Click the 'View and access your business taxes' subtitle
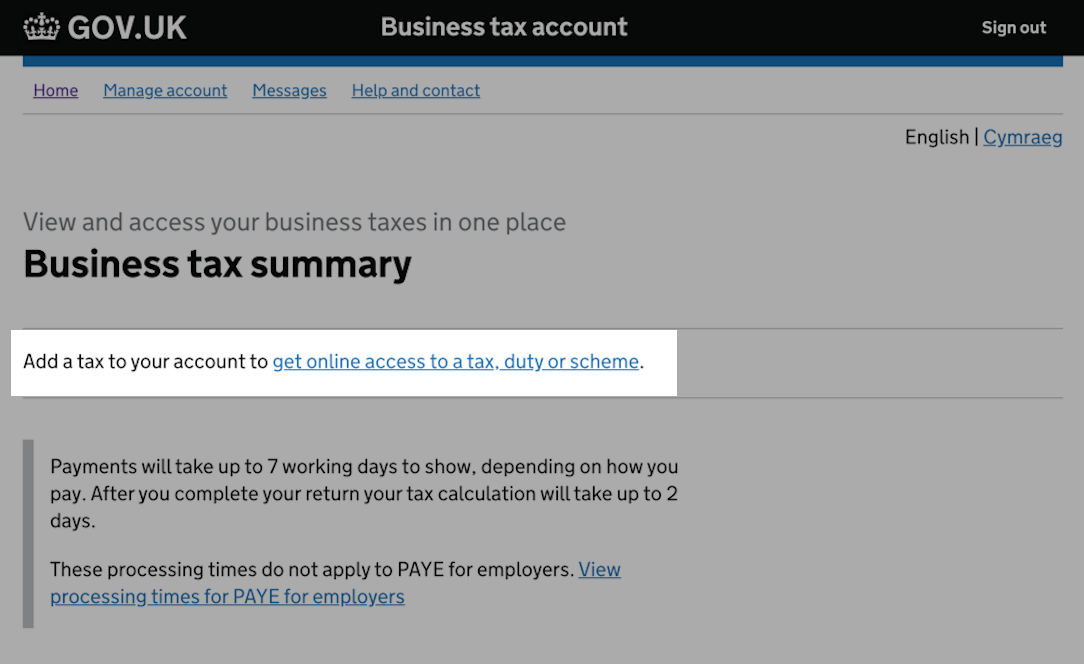1084x664 pixels. click(x=294, y=222)
